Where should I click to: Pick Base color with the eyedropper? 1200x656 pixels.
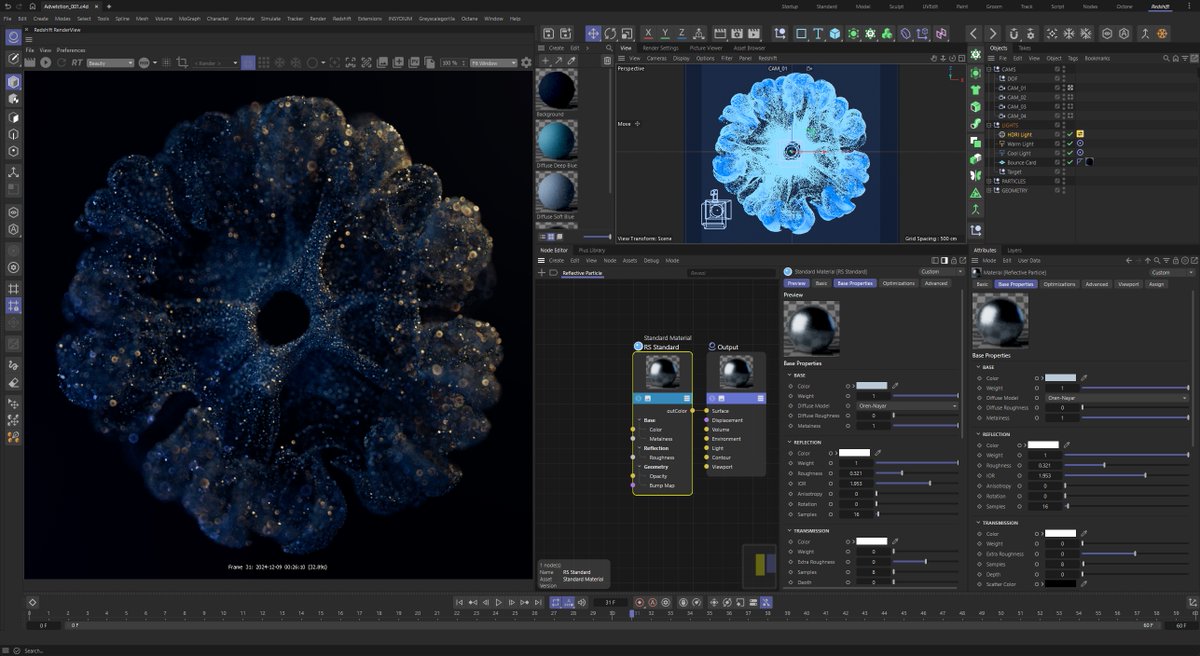point(1082,378)
